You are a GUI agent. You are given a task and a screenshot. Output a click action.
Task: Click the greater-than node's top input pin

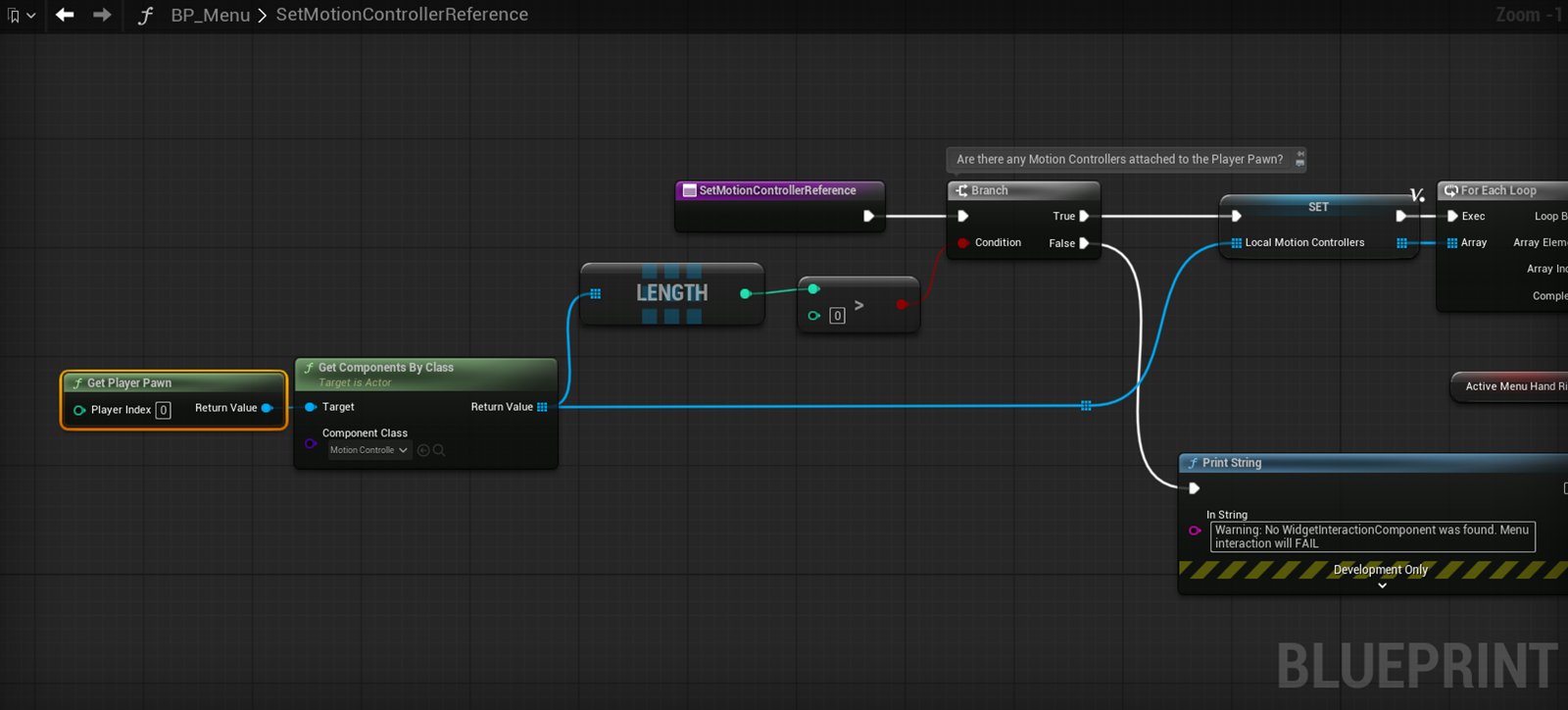click(x=813, y=288)
